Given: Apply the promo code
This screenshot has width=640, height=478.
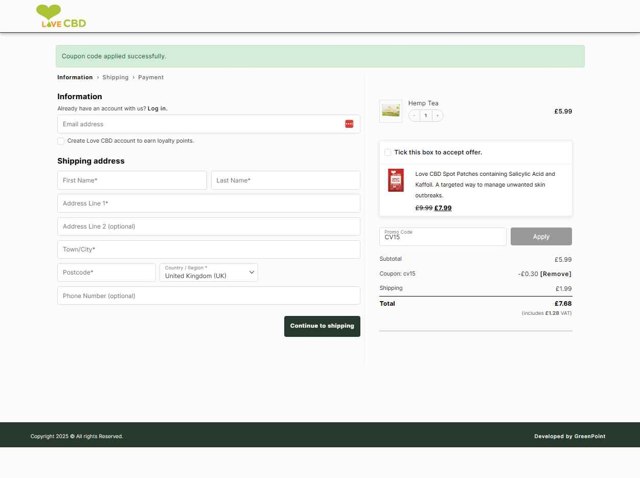Looking at the screenshot, I should pos(541,236).
